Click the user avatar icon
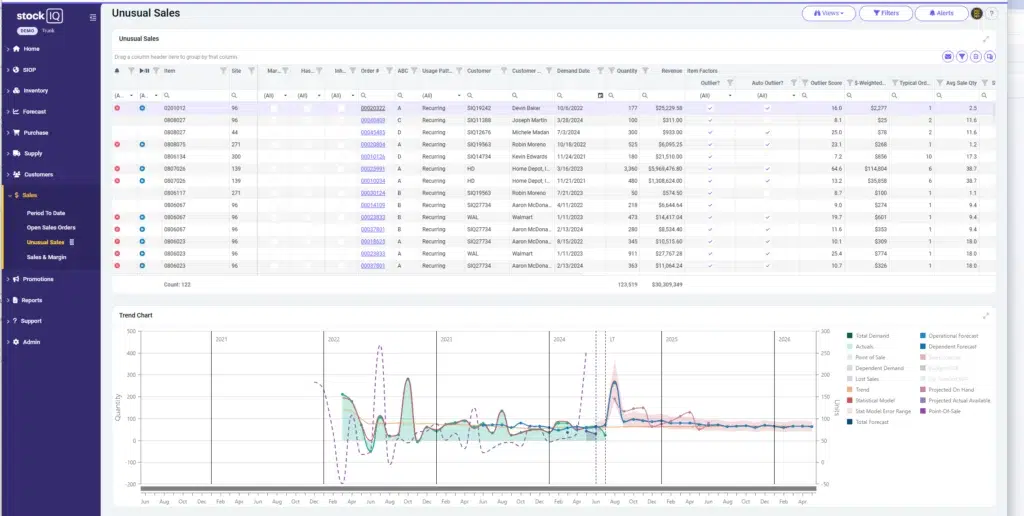Image resolution: width=1024 pixels, height=516 pixels. click(977, 13)
